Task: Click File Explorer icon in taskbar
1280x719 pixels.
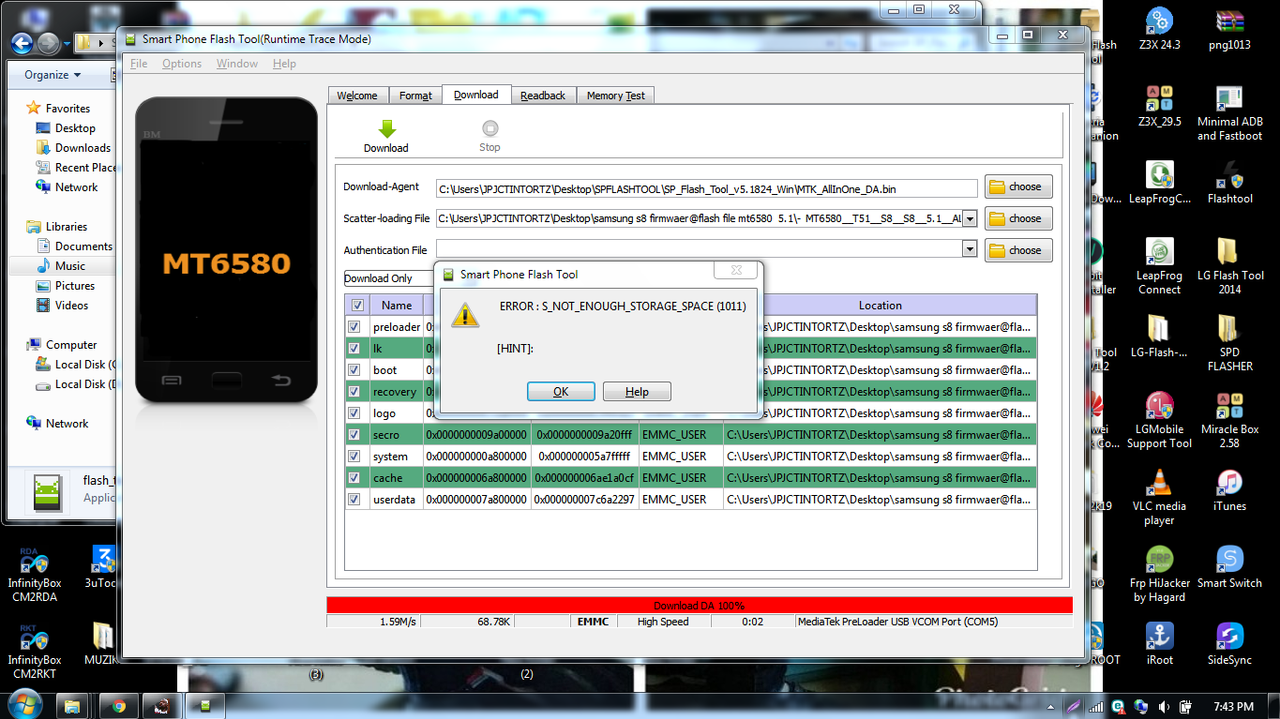Action: pos(73,706)
